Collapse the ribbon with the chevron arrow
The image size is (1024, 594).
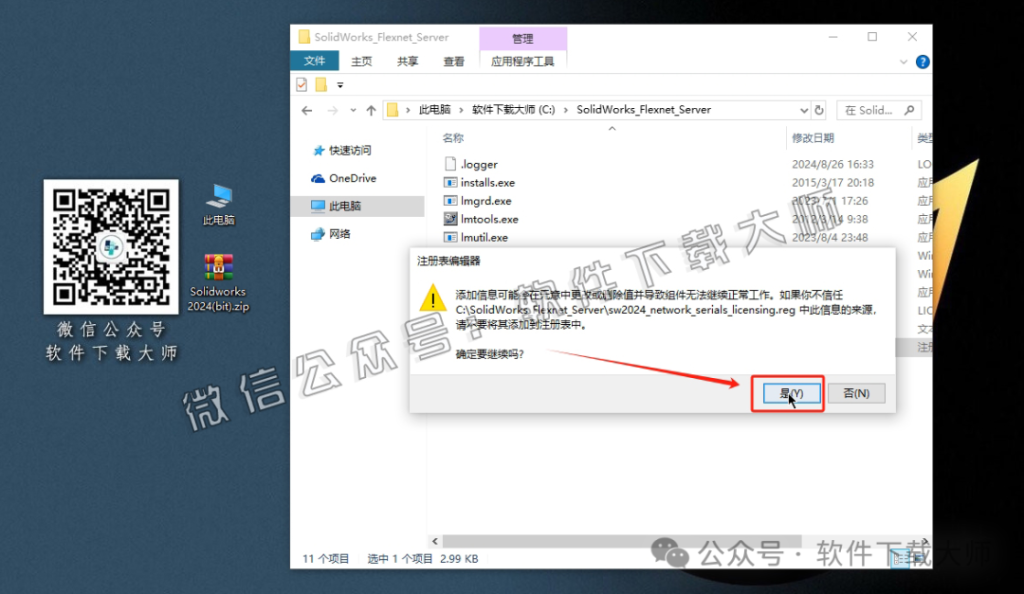[903, 61]
